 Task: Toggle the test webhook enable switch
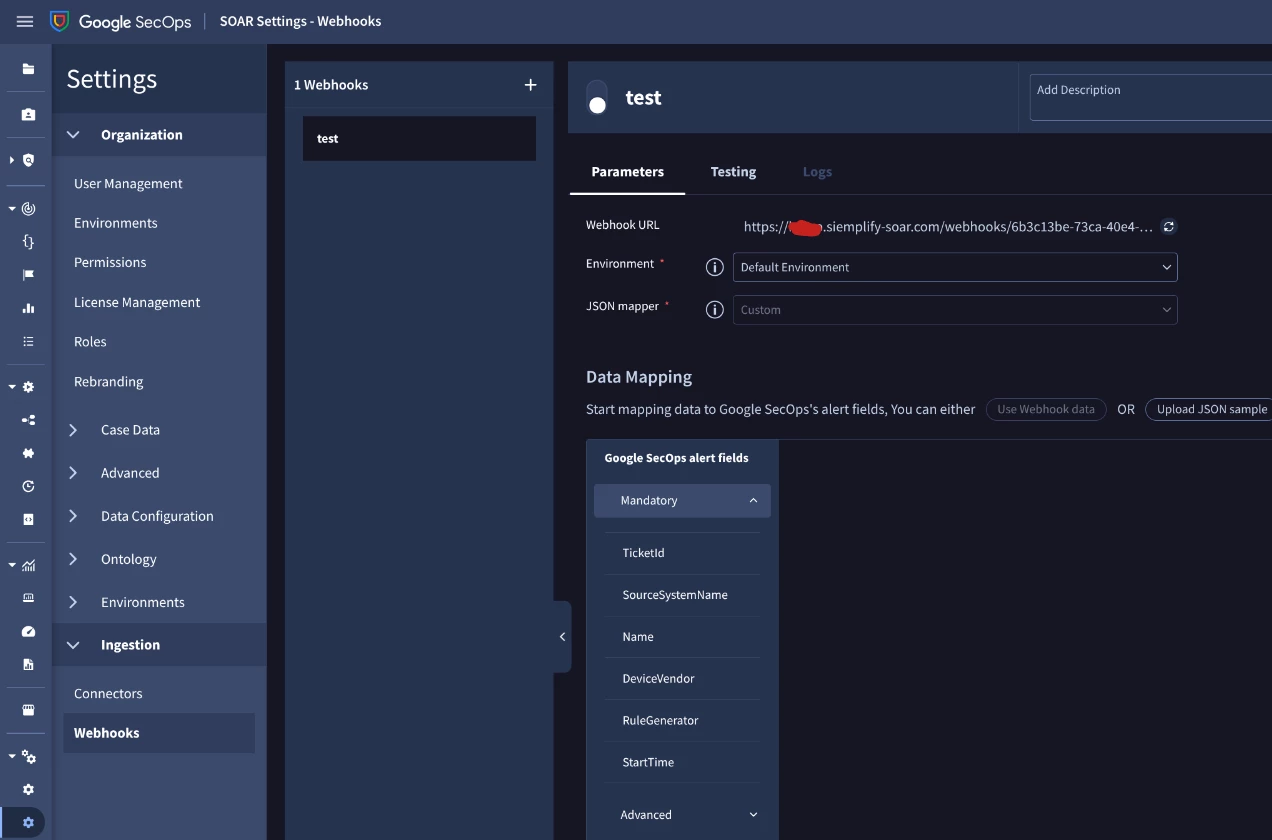597,97
